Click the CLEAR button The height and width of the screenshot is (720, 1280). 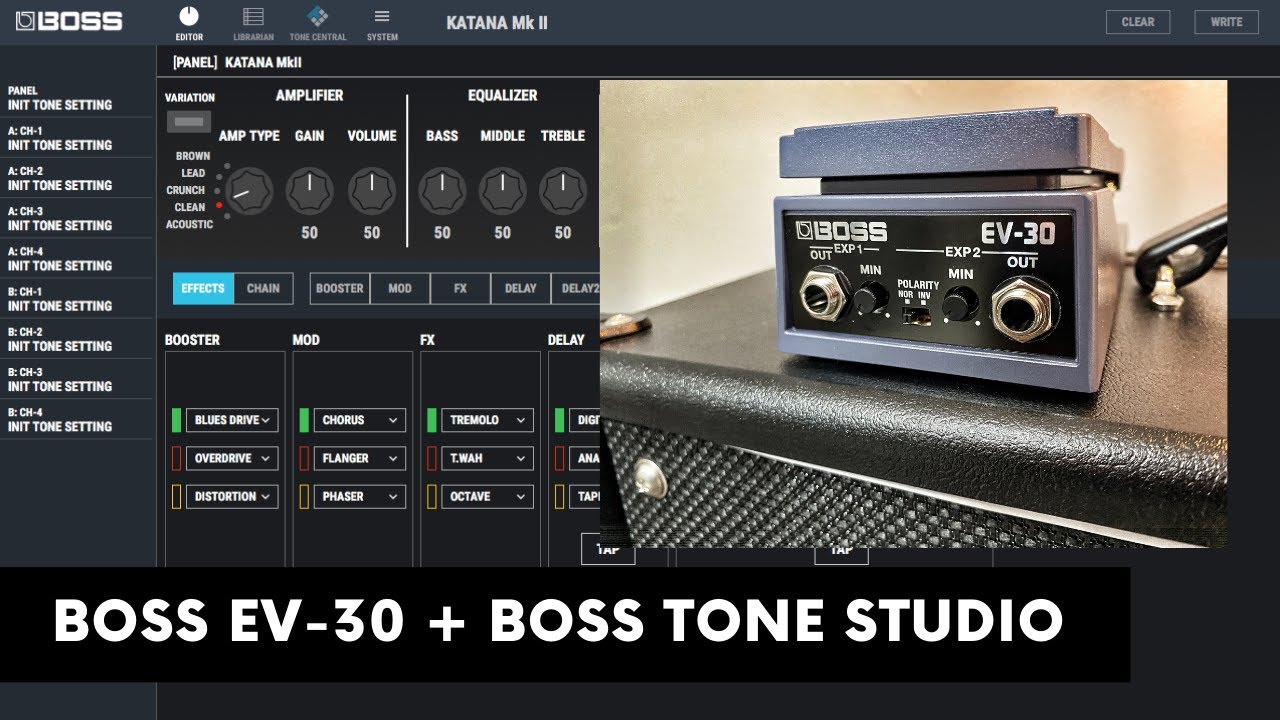pos(1138,21)
